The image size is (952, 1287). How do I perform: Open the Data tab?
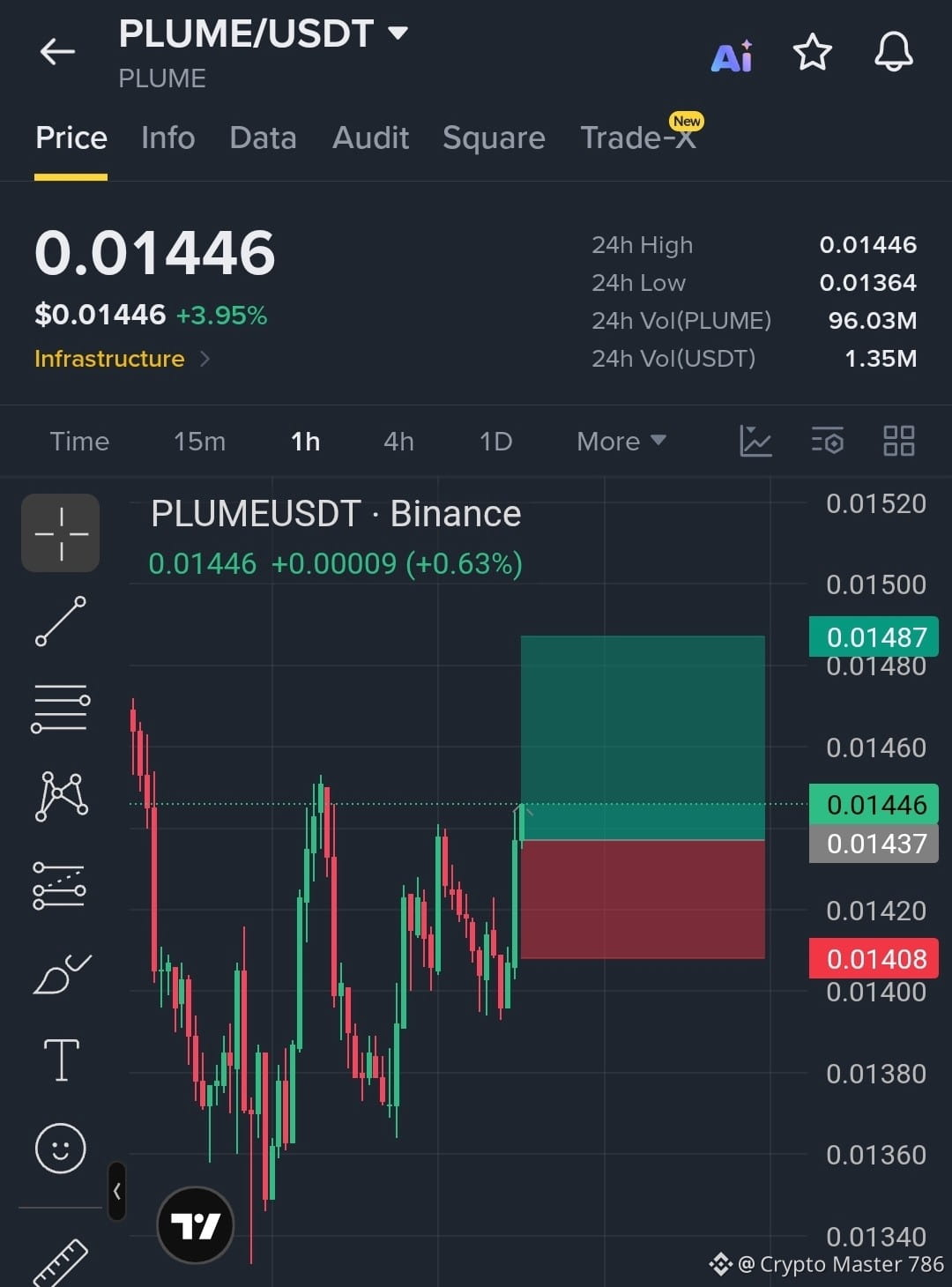(x=263, y=138)
